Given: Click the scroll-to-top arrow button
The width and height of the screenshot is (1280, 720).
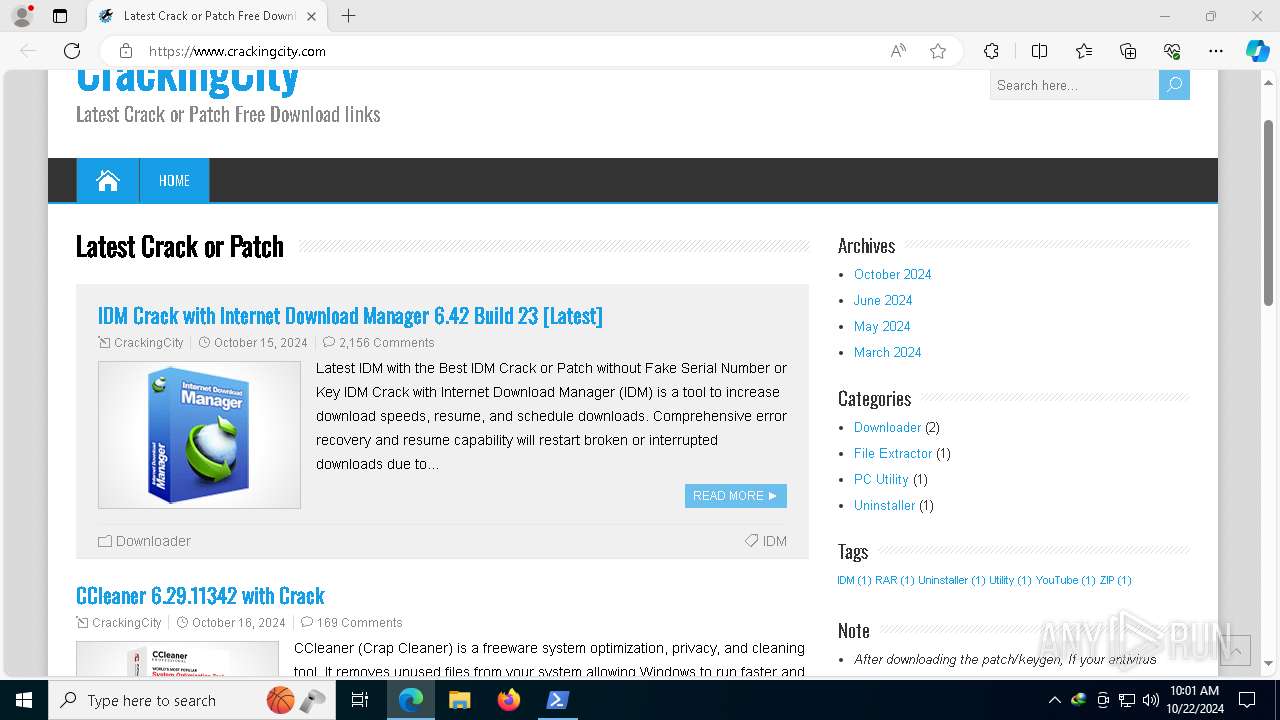Looking at the screenshot, I should click(x=1235, y=650).
